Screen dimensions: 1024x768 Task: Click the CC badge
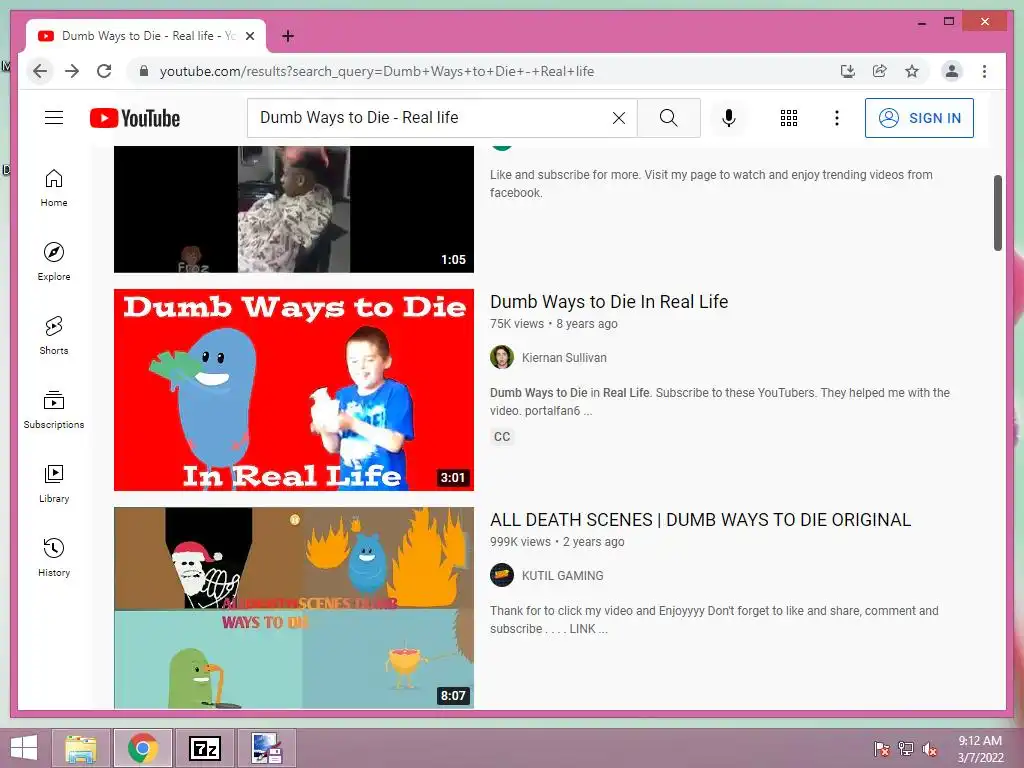click(502, 437)
